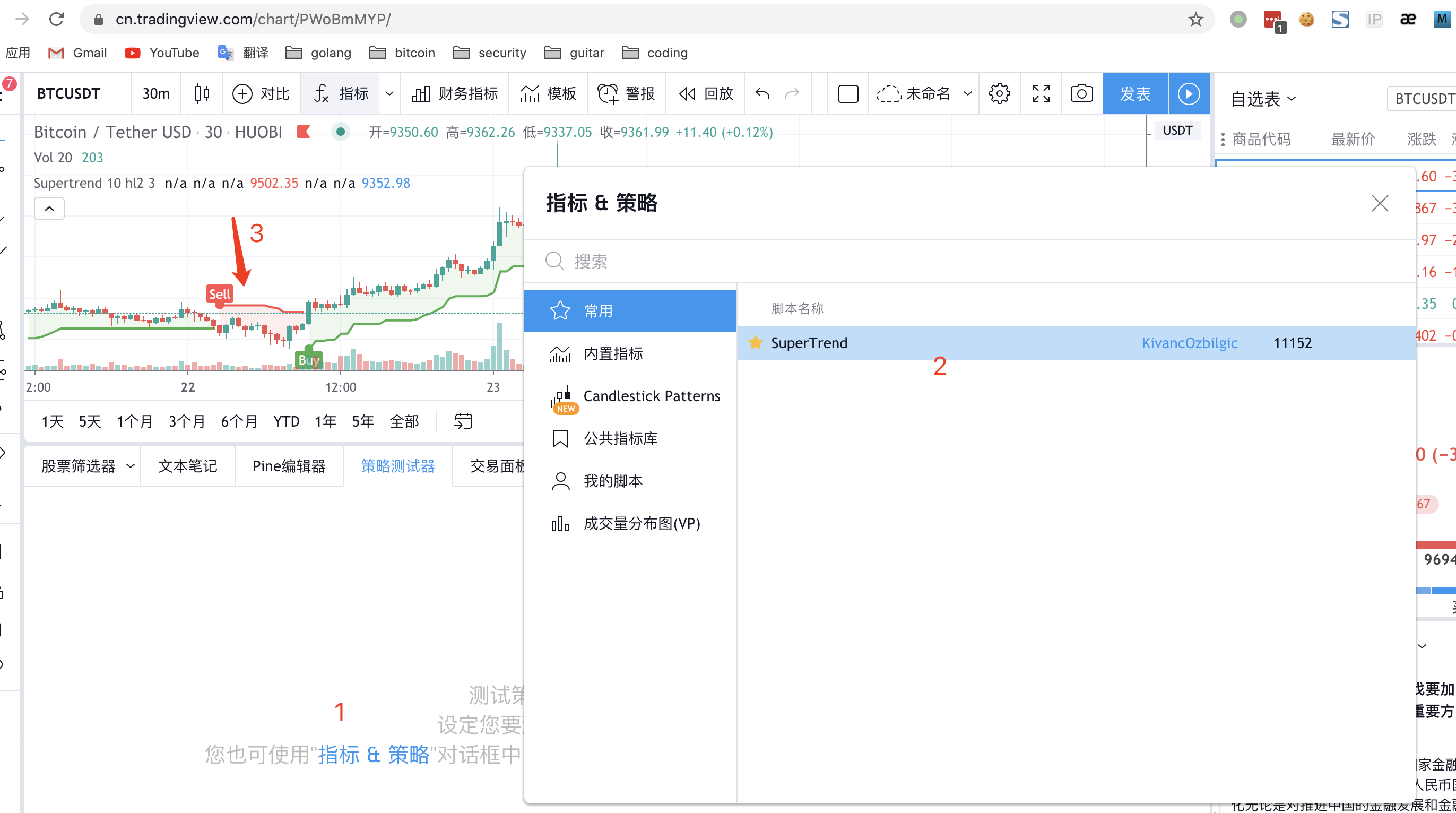Select the layout rectangle icon
The height and width of the screenshot is (813, 1456).
[848, 93]
